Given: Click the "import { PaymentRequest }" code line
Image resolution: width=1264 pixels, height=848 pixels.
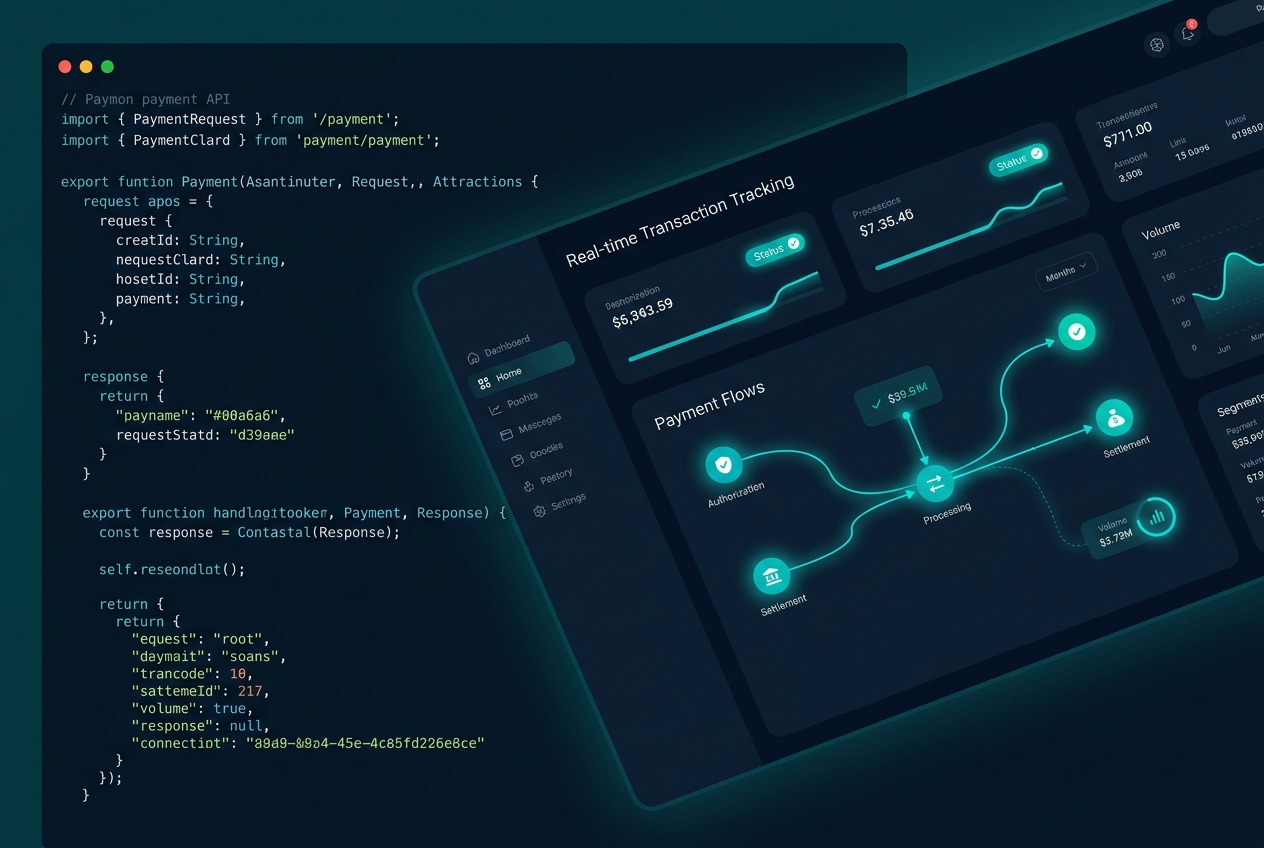Looking at the screenshot, I should (x=230, y=119).
